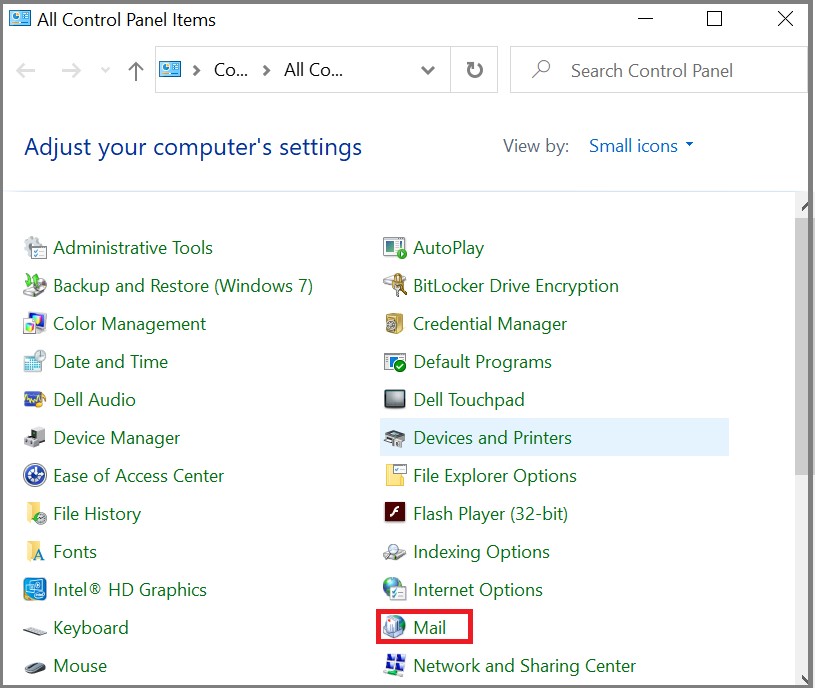Open the Keyboard link

tap(90, 628)
